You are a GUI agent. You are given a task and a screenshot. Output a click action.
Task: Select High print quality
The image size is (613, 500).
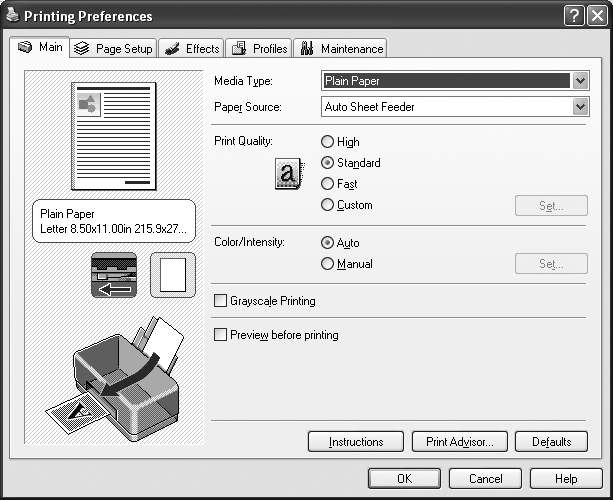pyautogui.click(x=340, y=142)
